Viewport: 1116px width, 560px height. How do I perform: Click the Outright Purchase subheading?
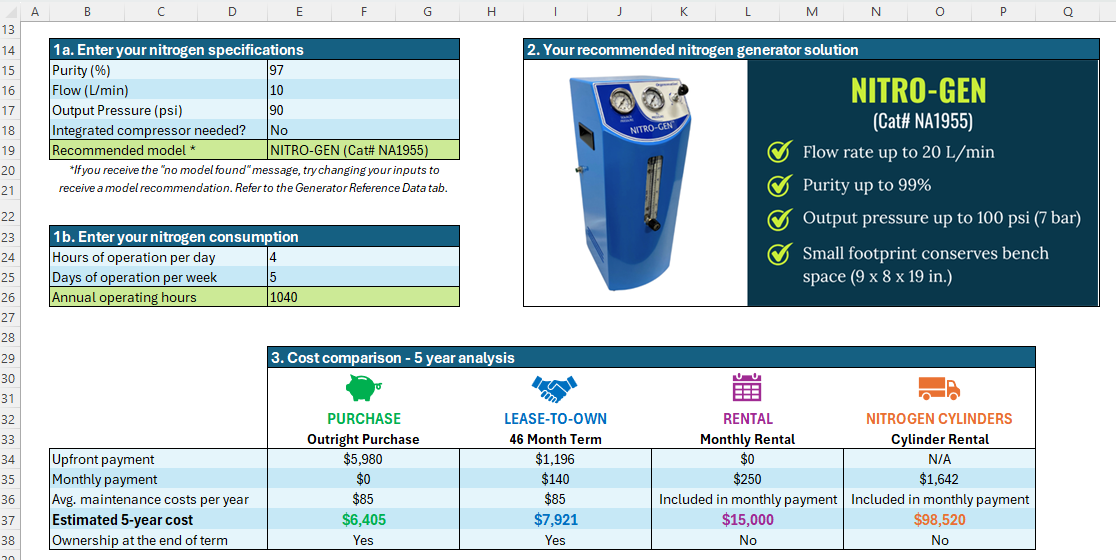363,439
